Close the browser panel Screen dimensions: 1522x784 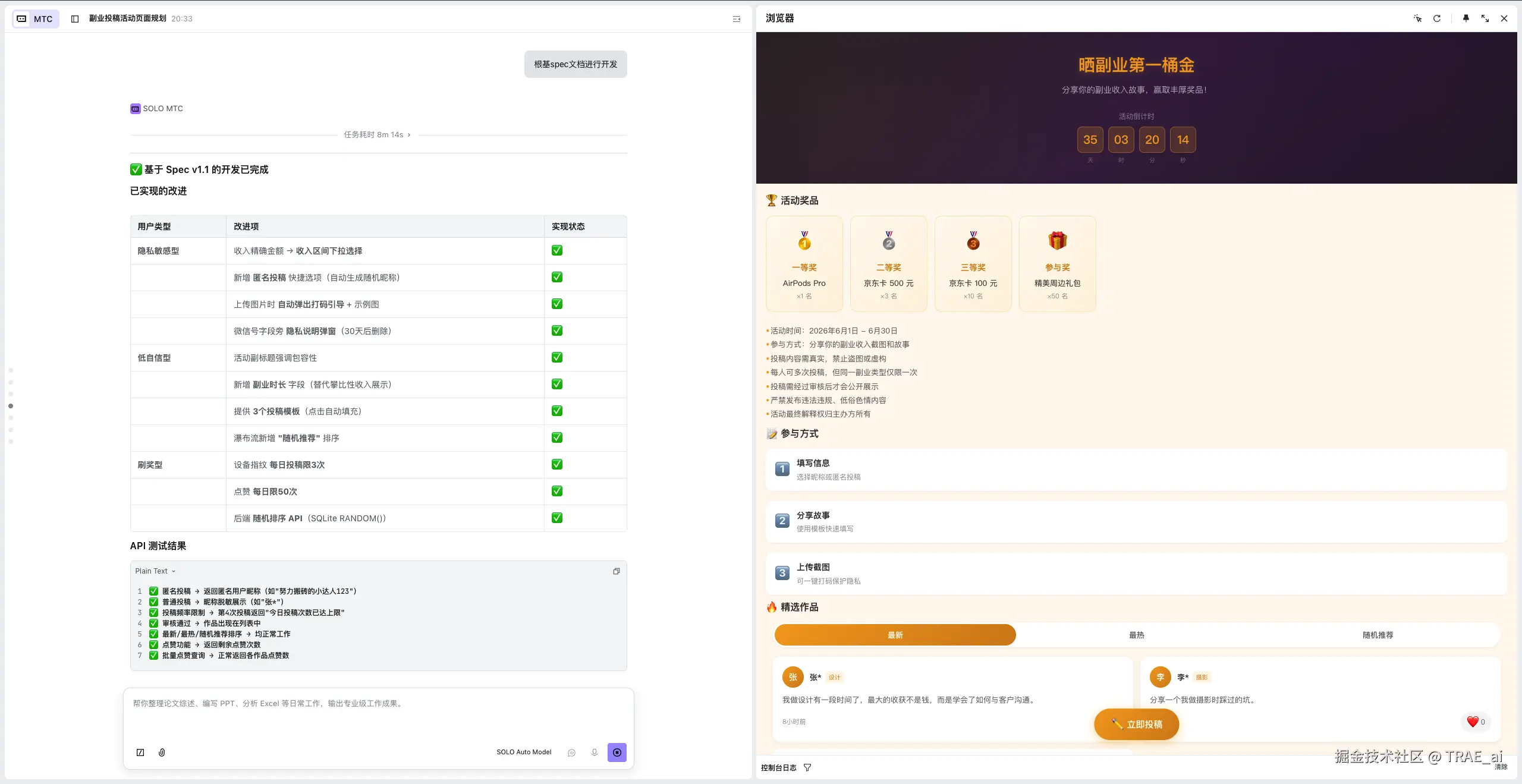pos(1504,18)
